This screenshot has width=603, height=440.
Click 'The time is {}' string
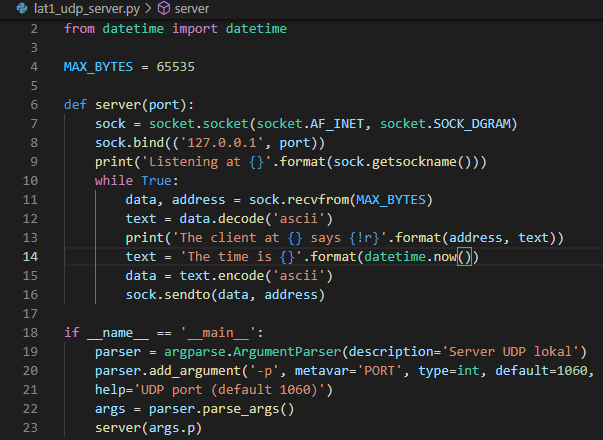tap(241, 257)
